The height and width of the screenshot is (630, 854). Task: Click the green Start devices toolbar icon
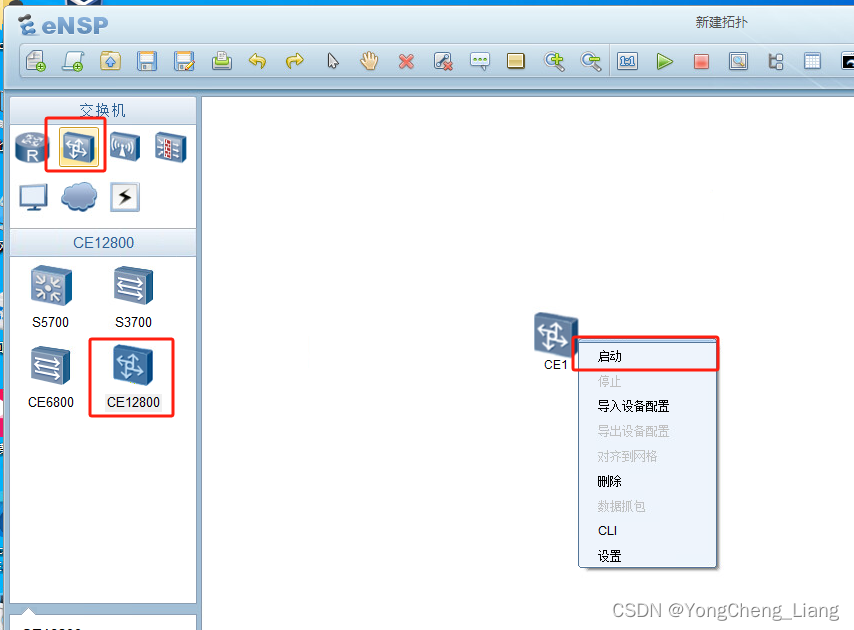tap(665, 61)
